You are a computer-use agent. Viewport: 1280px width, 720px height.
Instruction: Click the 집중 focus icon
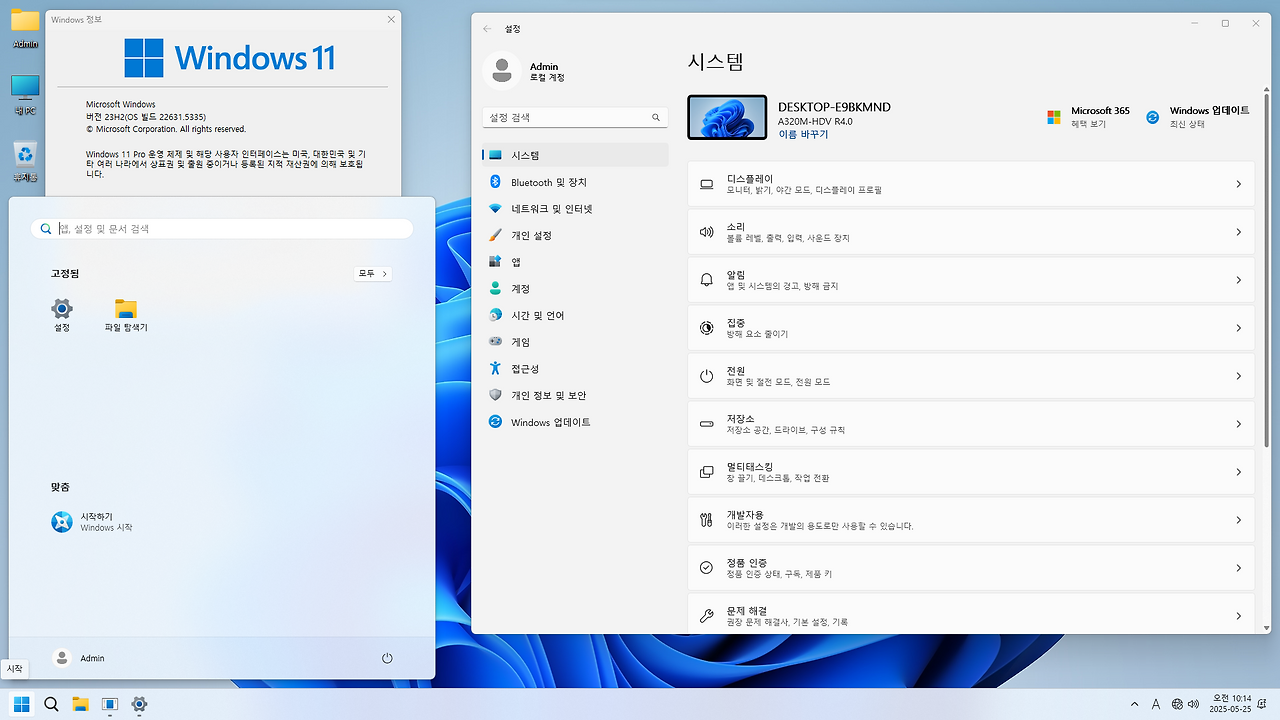pyautogui.click(x=707, y=328)
